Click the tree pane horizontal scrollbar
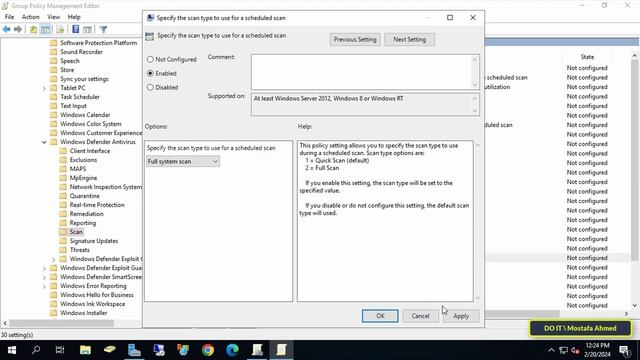The height and width of the screenshot is (360, 640). tap(61, 323)
